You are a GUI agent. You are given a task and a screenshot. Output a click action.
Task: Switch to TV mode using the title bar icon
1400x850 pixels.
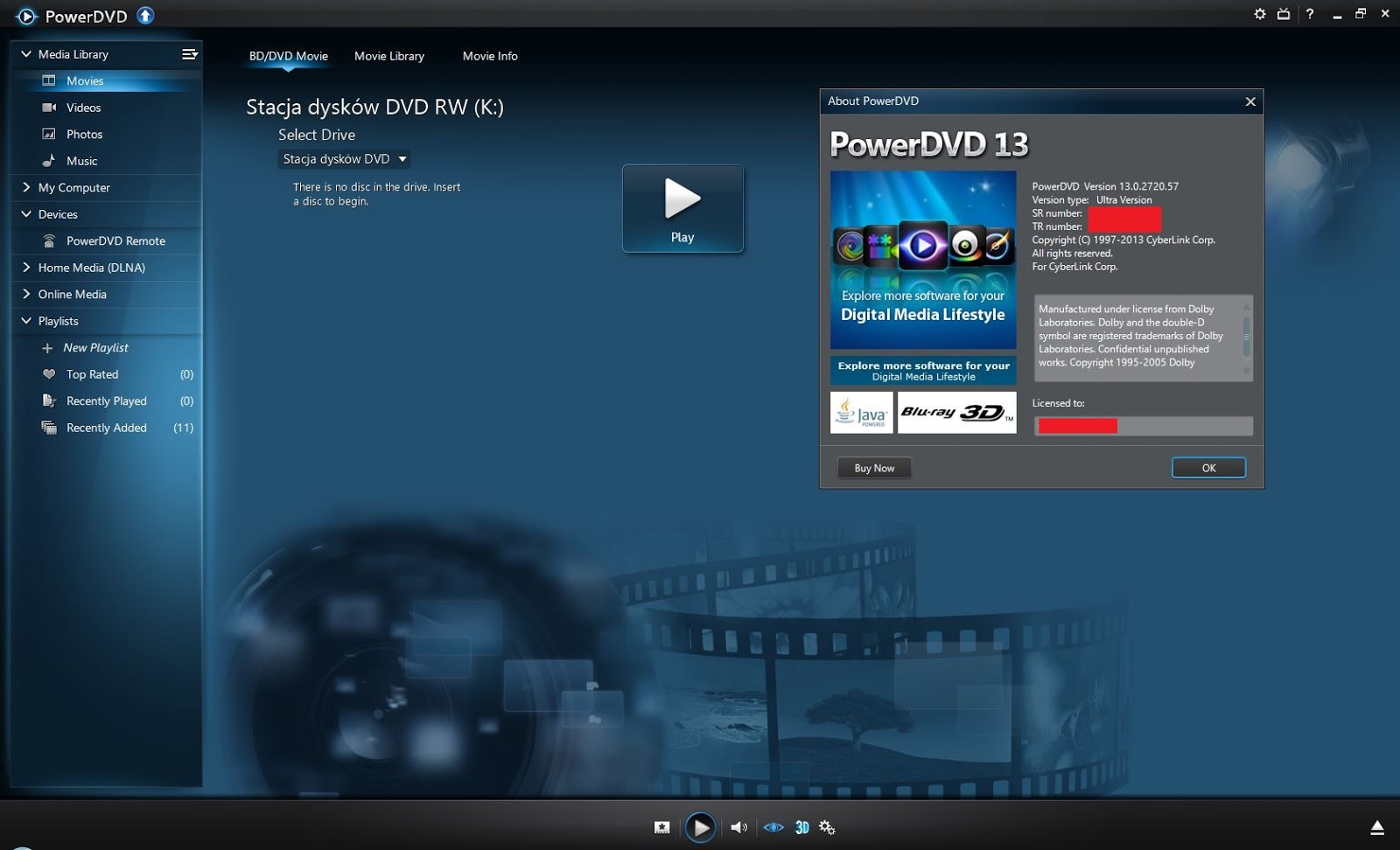coord(1284,14)
